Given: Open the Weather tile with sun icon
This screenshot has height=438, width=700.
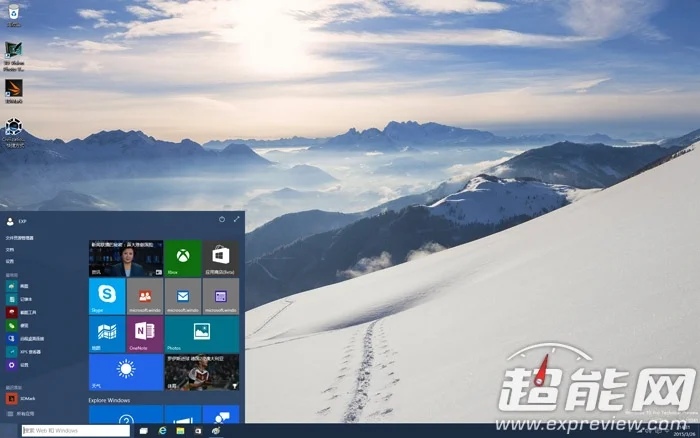Looking at the screenshot, I should click(126, 372).
